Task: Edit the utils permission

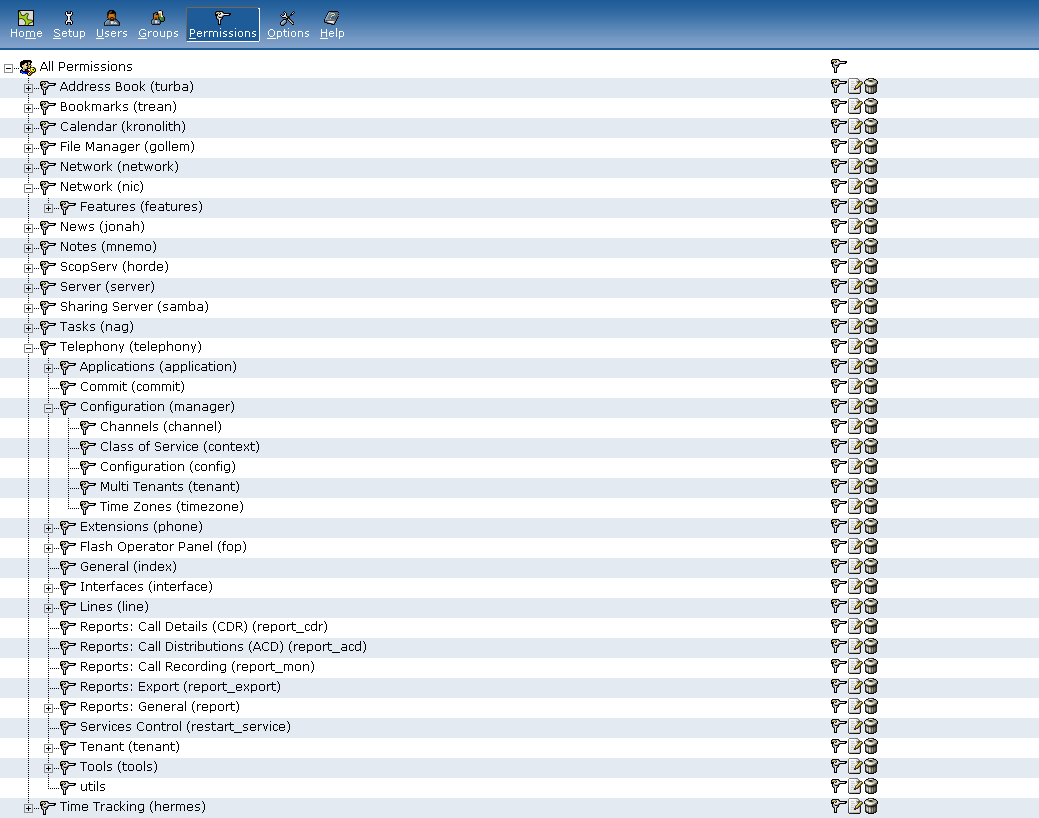Action: click(855, 786)
